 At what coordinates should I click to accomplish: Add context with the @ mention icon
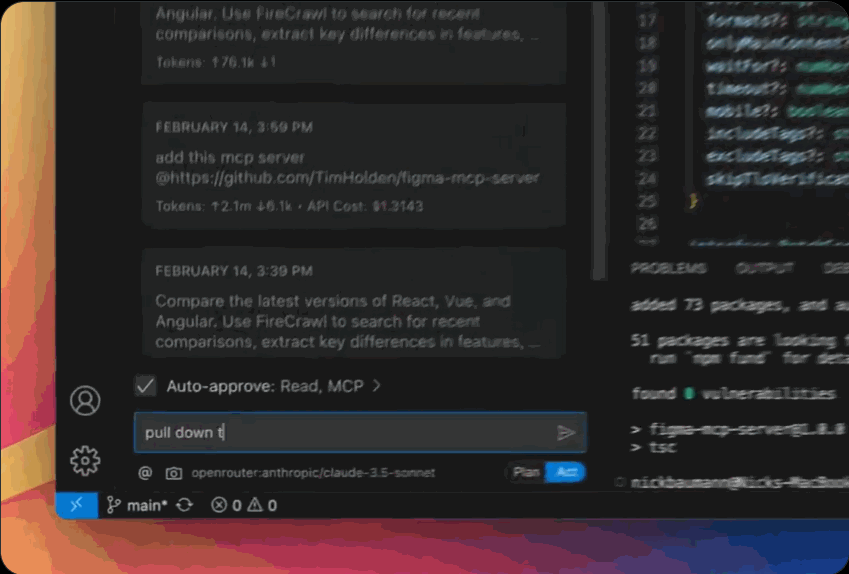point(145,473)
